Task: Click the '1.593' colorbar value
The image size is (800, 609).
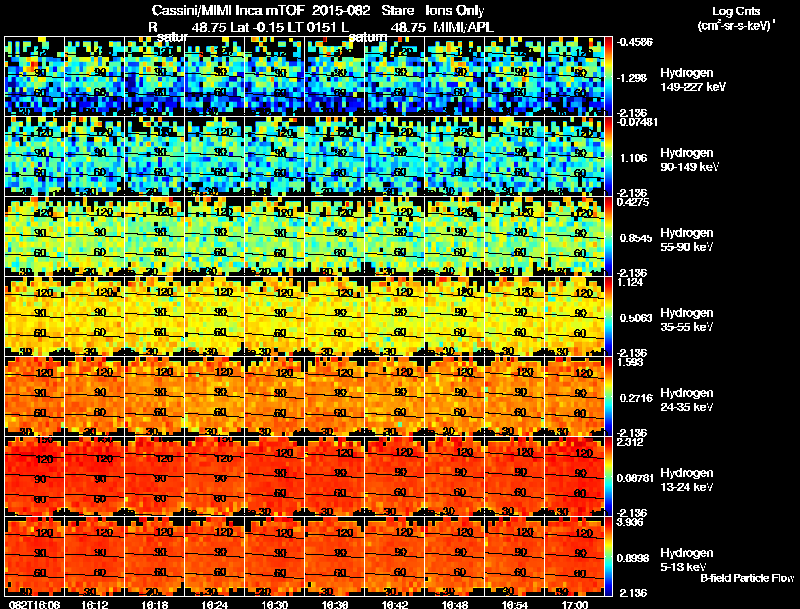Action: [630, 362]
